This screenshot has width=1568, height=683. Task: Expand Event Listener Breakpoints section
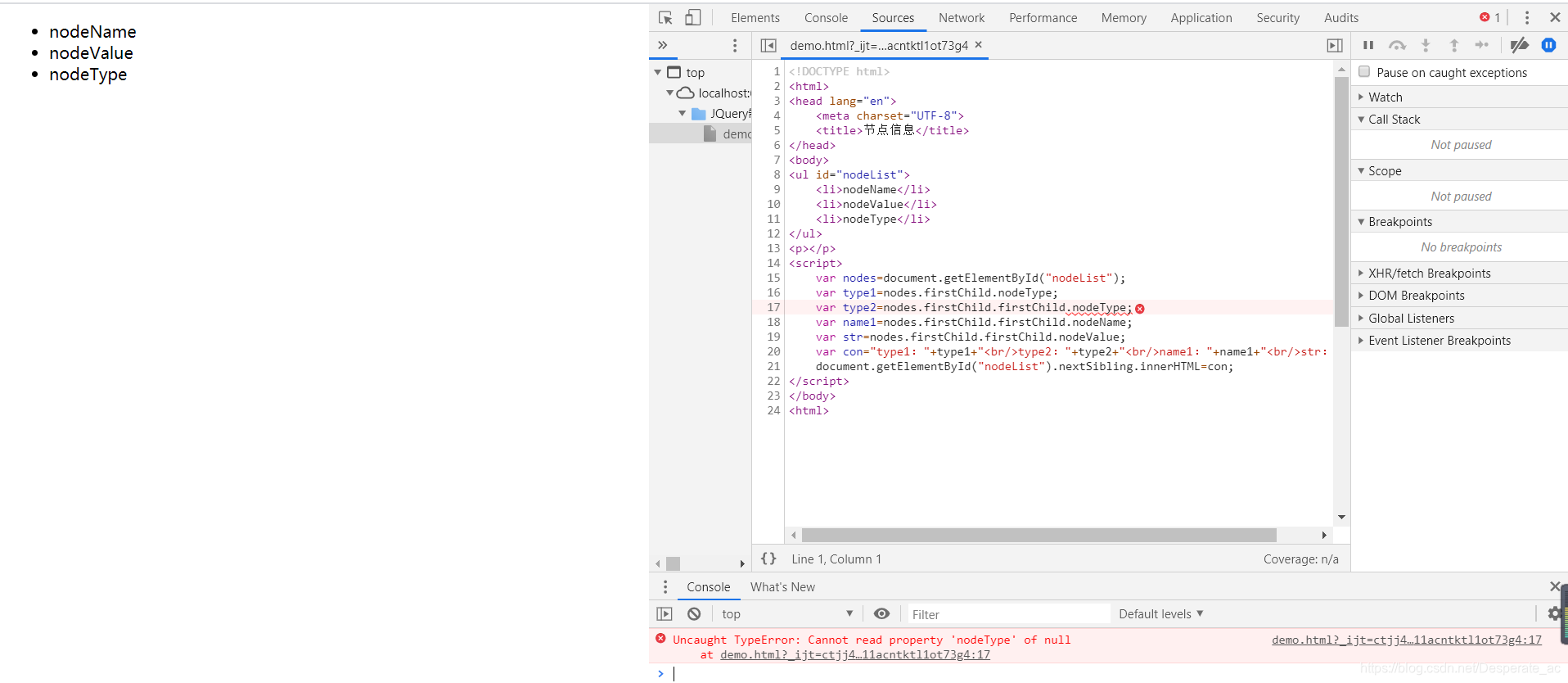1459,341
